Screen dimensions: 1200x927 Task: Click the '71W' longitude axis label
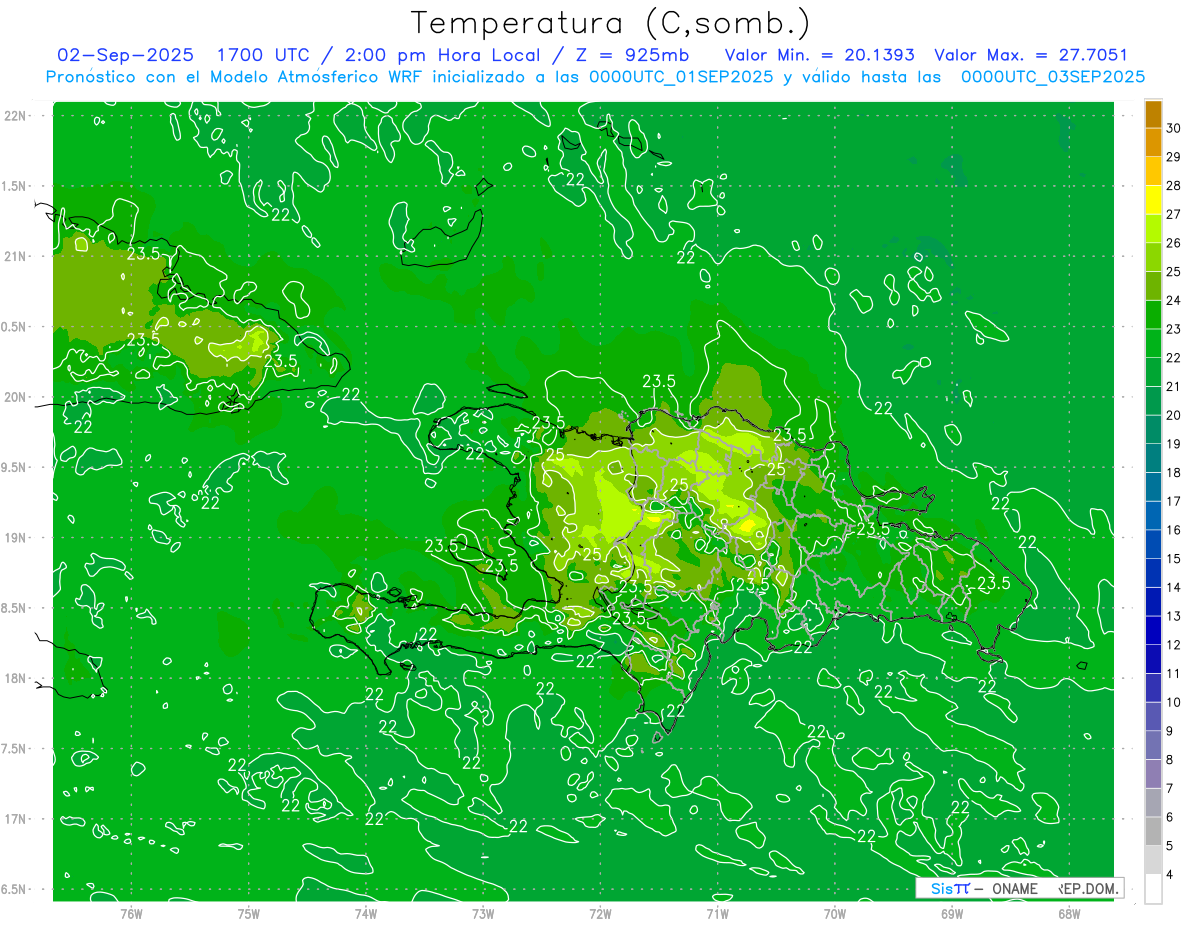point(717,913)
